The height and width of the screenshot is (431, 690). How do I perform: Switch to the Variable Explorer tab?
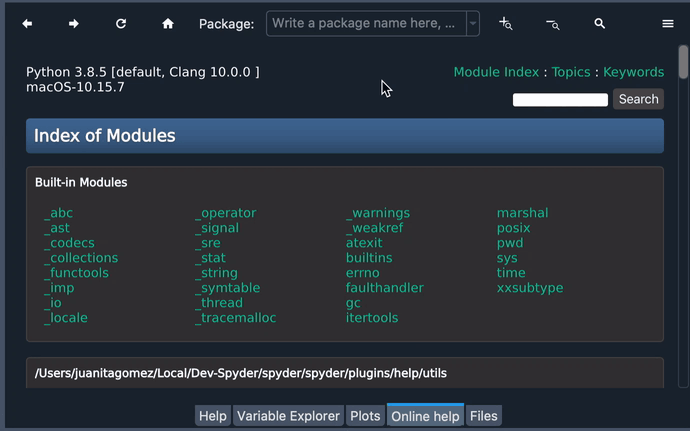point(288,416)
